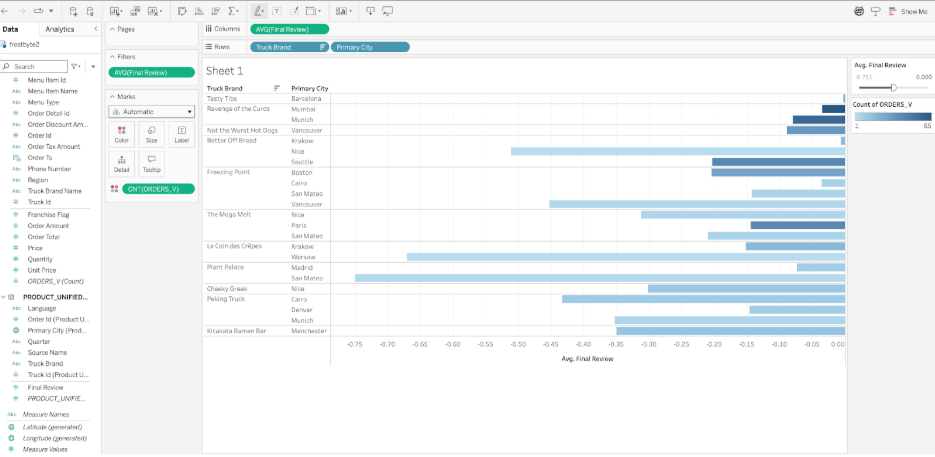
Task: Click the Sort Descending toolbar icon
Action: coord(214,11)
